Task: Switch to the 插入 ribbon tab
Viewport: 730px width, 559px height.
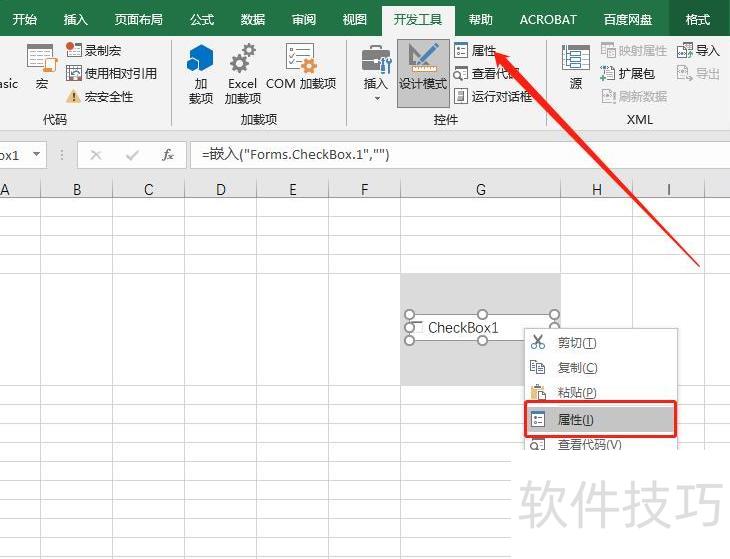Action: coord(75,20)
